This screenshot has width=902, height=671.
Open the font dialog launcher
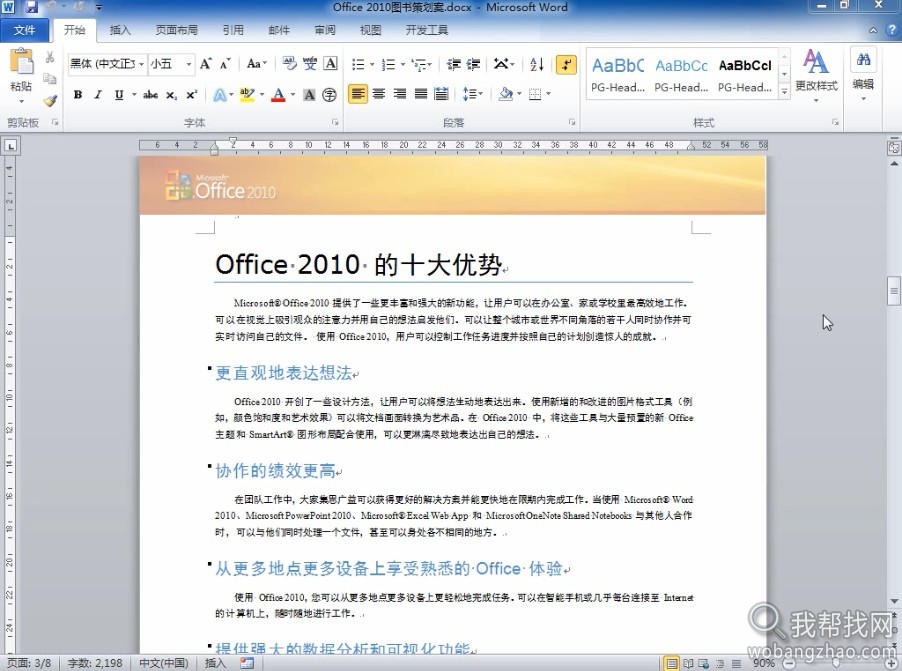335,122
